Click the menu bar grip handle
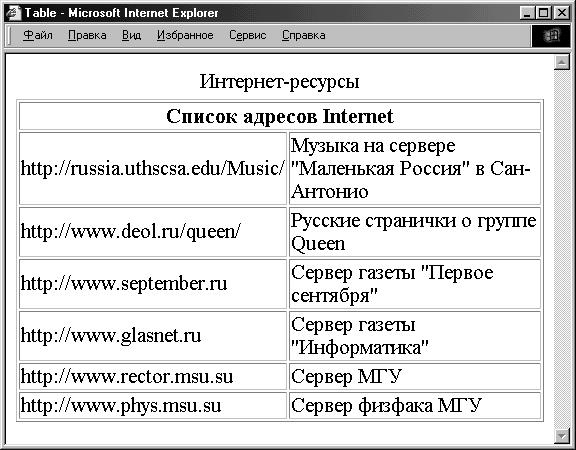 click(10, 36)
